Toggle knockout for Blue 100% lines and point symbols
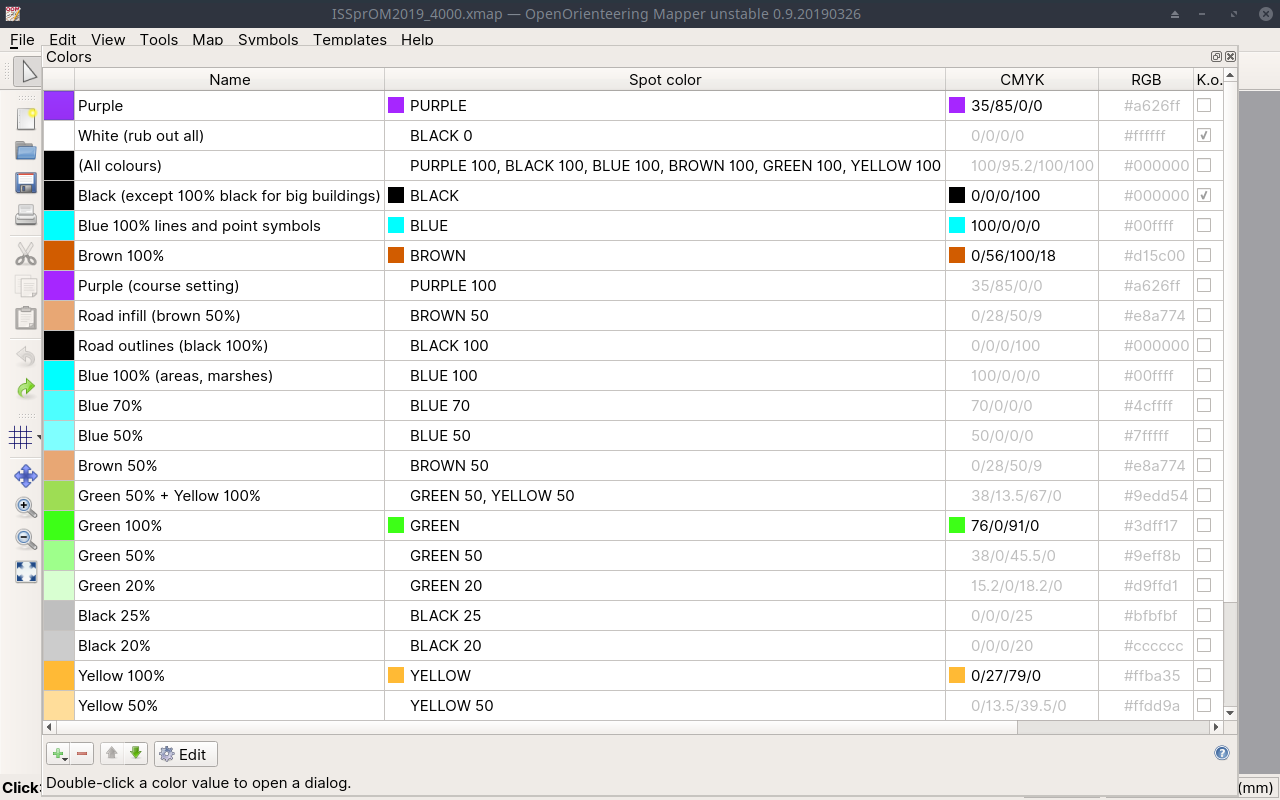 tap(1204, 225)
